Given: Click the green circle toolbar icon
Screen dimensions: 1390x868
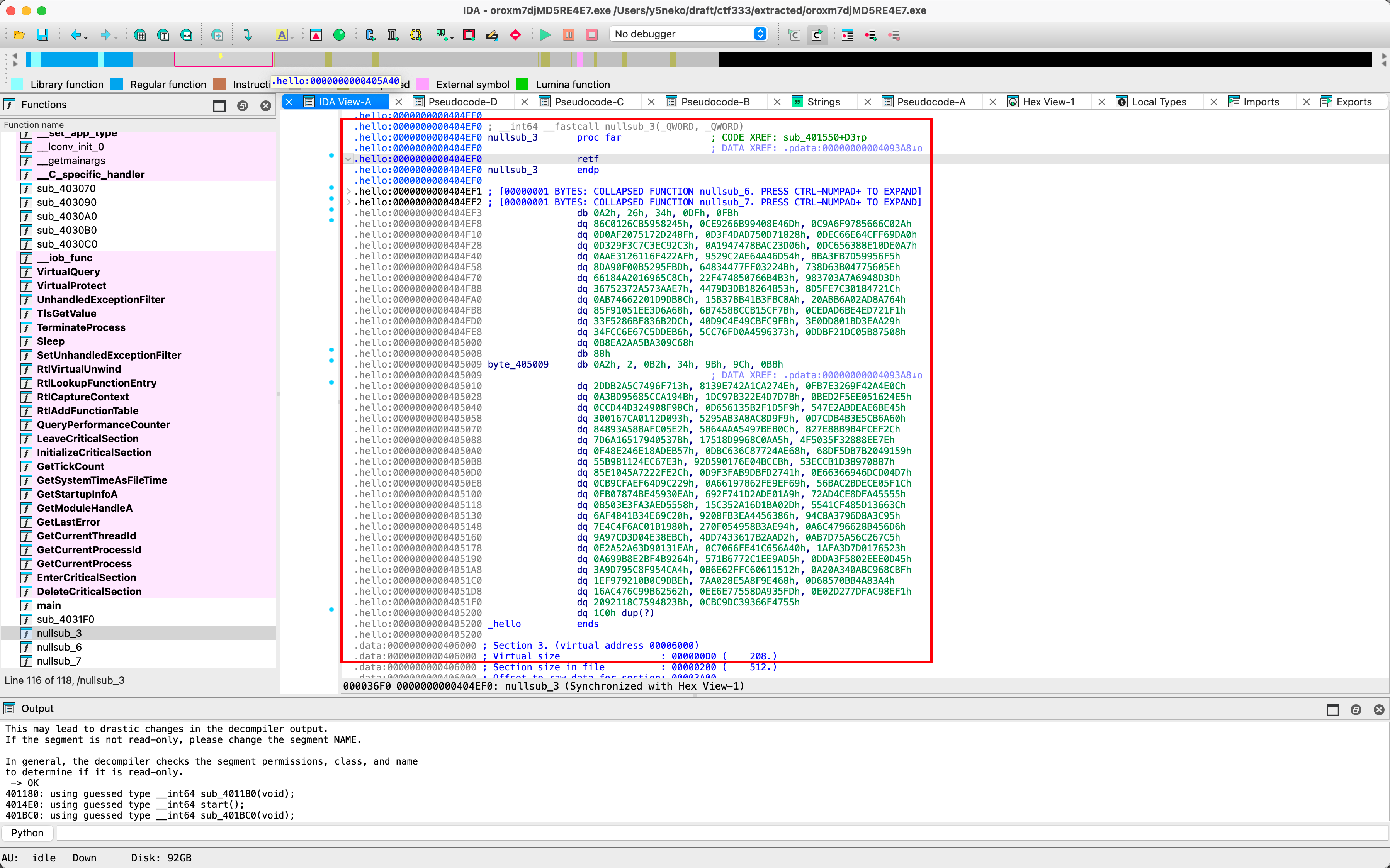Looking at the screenshot, I should click(339, 35).
